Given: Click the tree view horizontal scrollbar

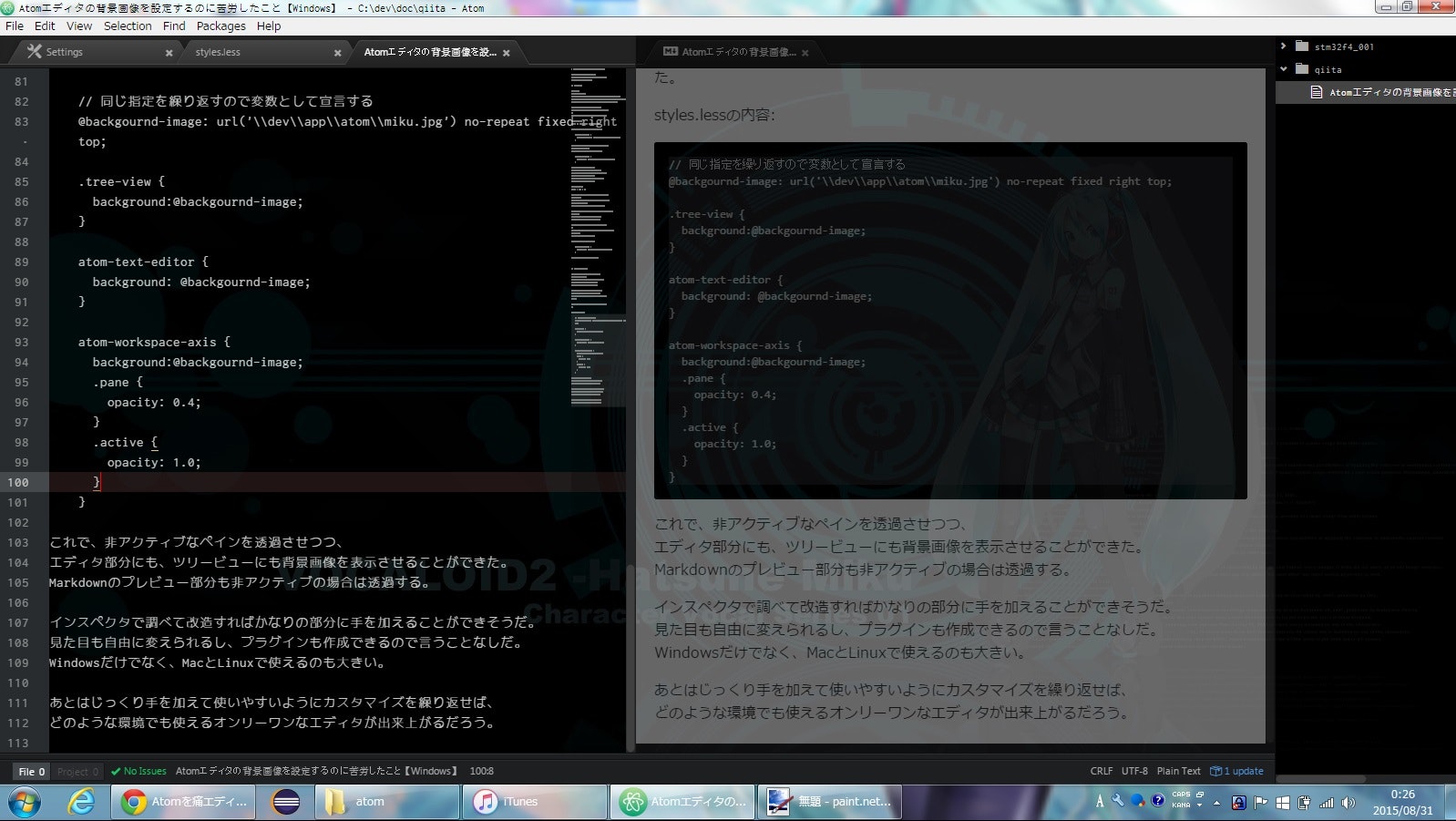Looking at the screenshot, I should click(x=1321, y=779).
